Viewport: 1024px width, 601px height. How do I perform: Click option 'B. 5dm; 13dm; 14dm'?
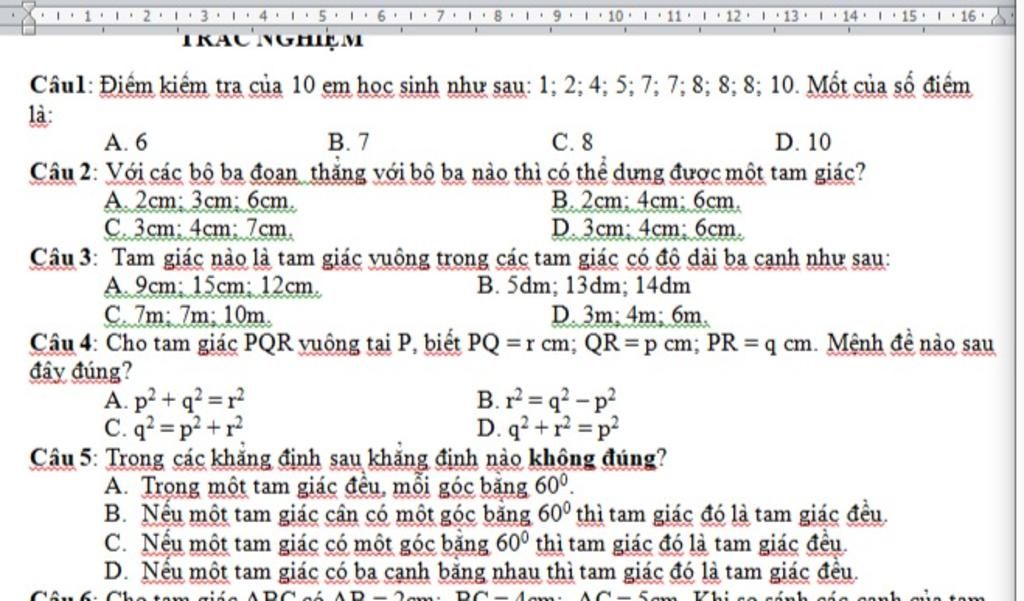[x=583, y=285]
